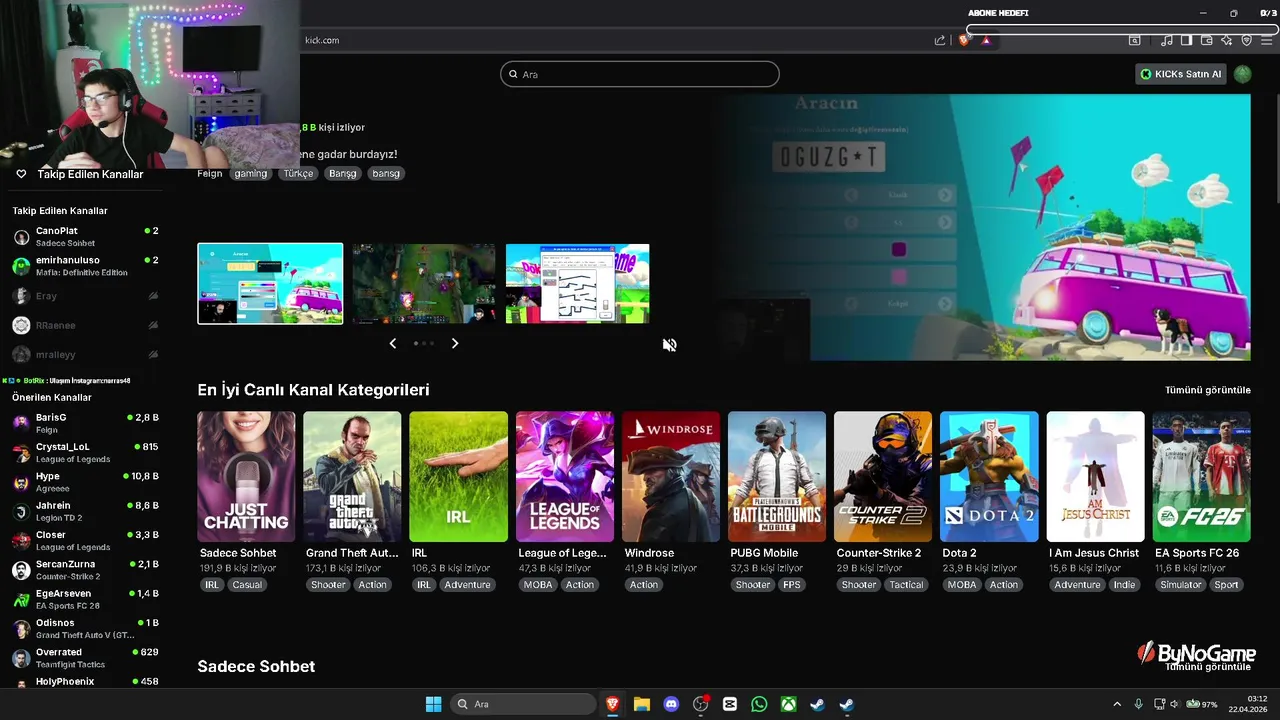Open the Counter-Strike 2 category card
Viewport: 1280px width, 720px height.
[x=883, y=477]
